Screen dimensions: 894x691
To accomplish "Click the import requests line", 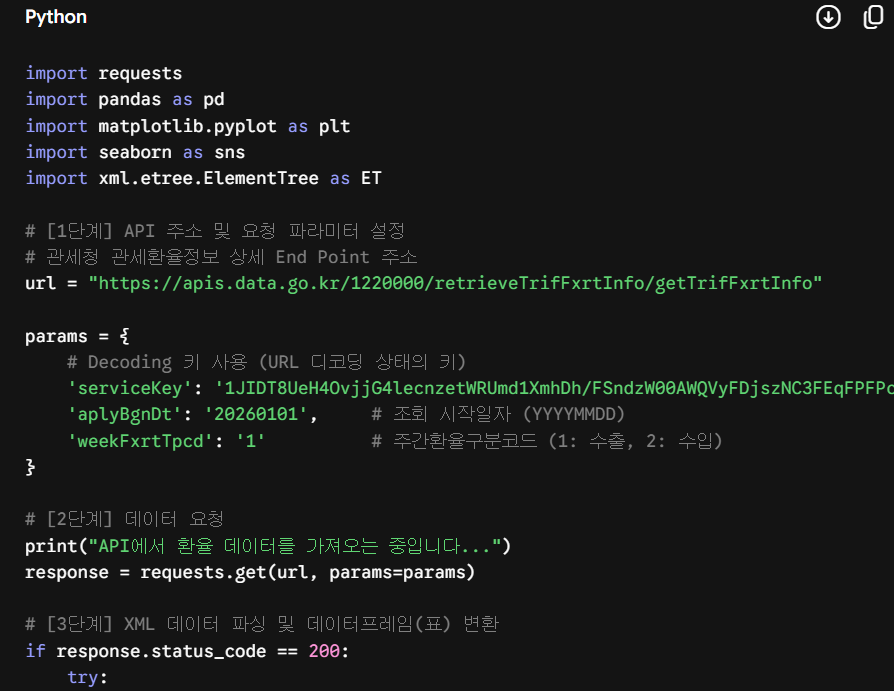I will (104, 74).
